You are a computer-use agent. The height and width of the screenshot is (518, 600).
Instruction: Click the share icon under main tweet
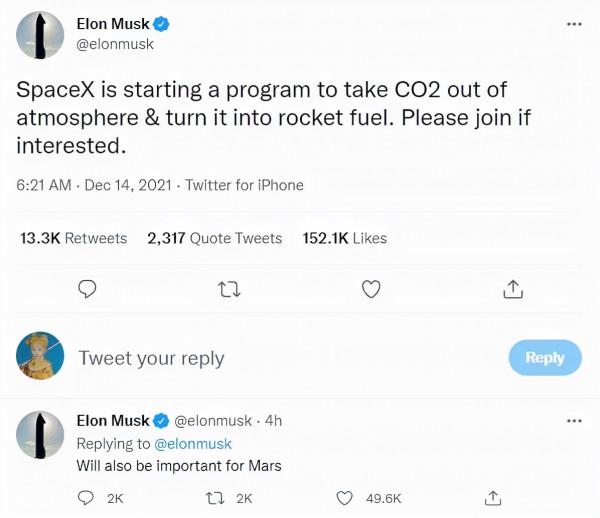(512, 290)
